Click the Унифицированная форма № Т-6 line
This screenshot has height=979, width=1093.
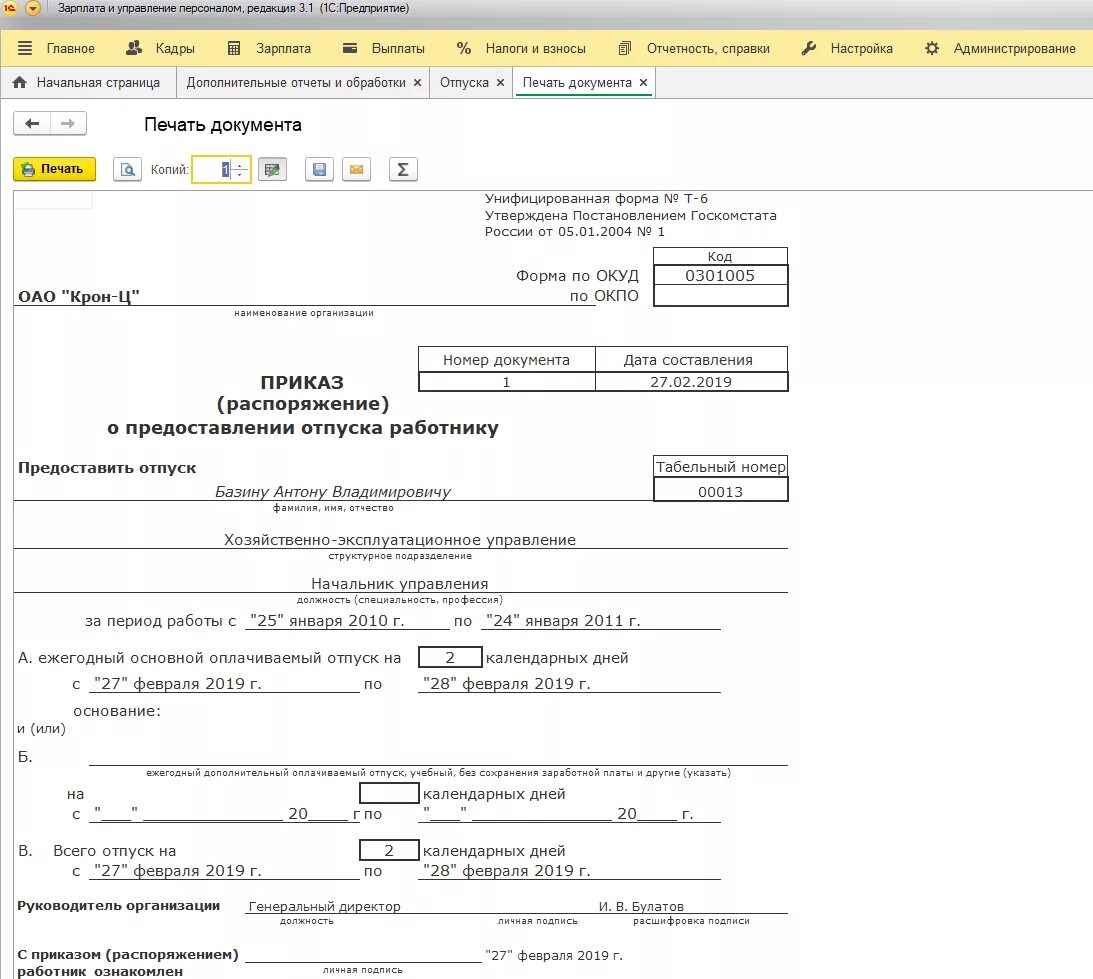pyautogui.click(x=596, y=199)
